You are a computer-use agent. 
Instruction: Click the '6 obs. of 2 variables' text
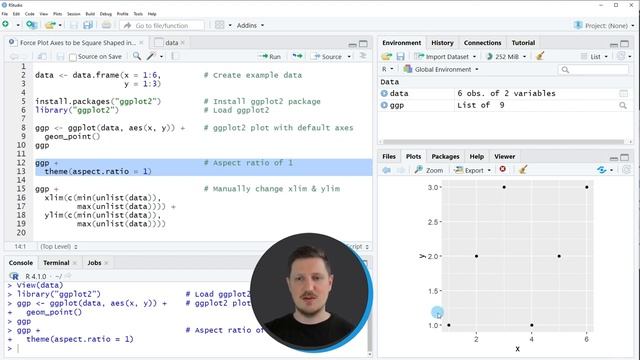(x=506, y=93)
